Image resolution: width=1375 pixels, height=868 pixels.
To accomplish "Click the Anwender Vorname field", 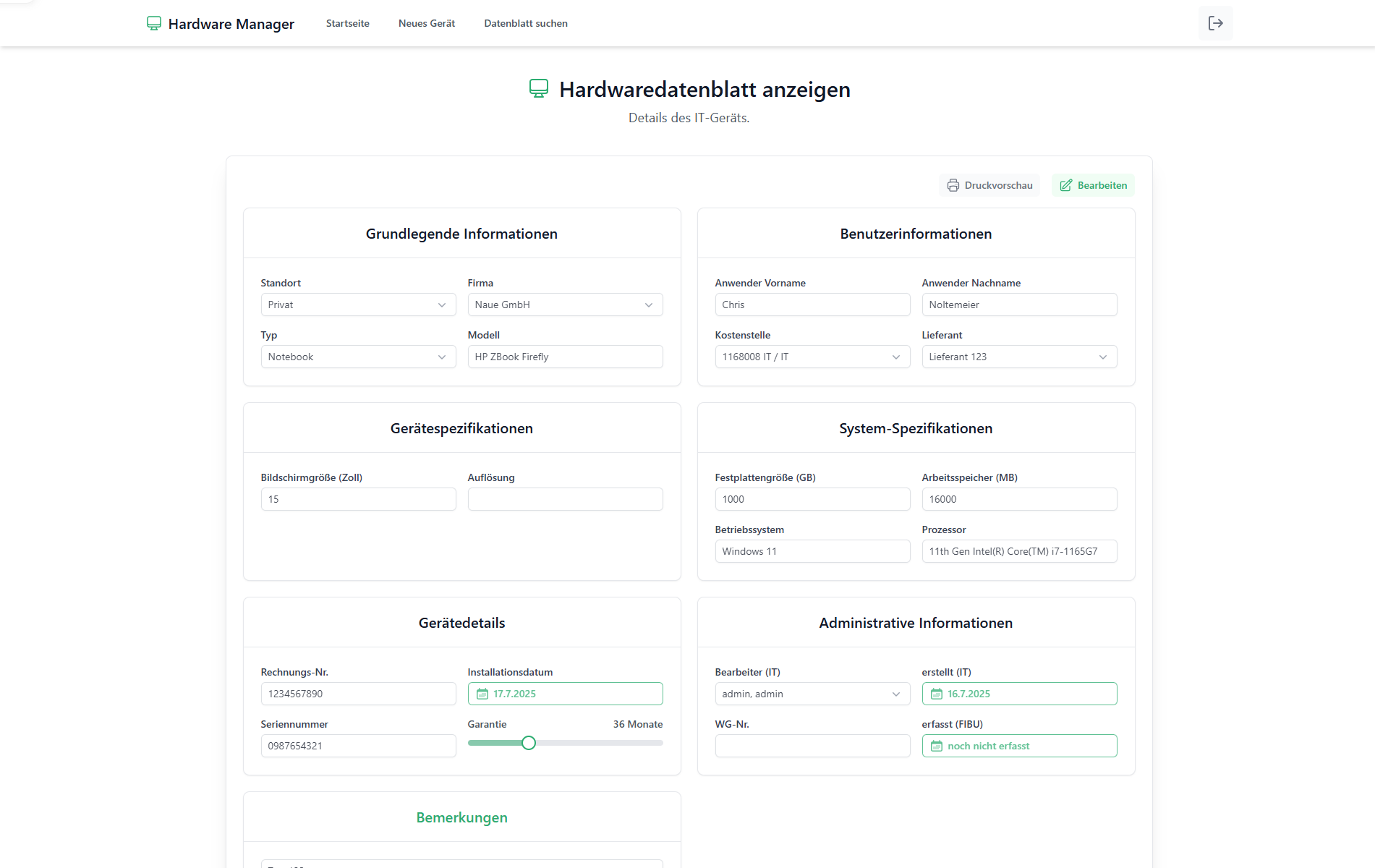I will pos(812,305).
